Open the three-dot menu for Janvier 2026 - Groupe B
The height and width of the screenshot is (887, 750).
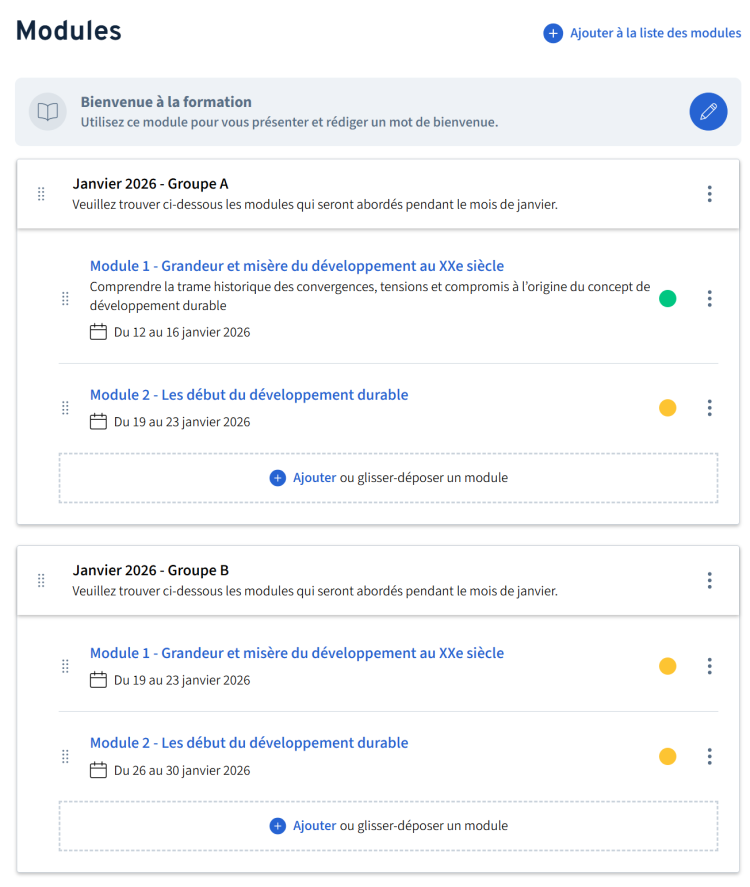tap(709, 580)
